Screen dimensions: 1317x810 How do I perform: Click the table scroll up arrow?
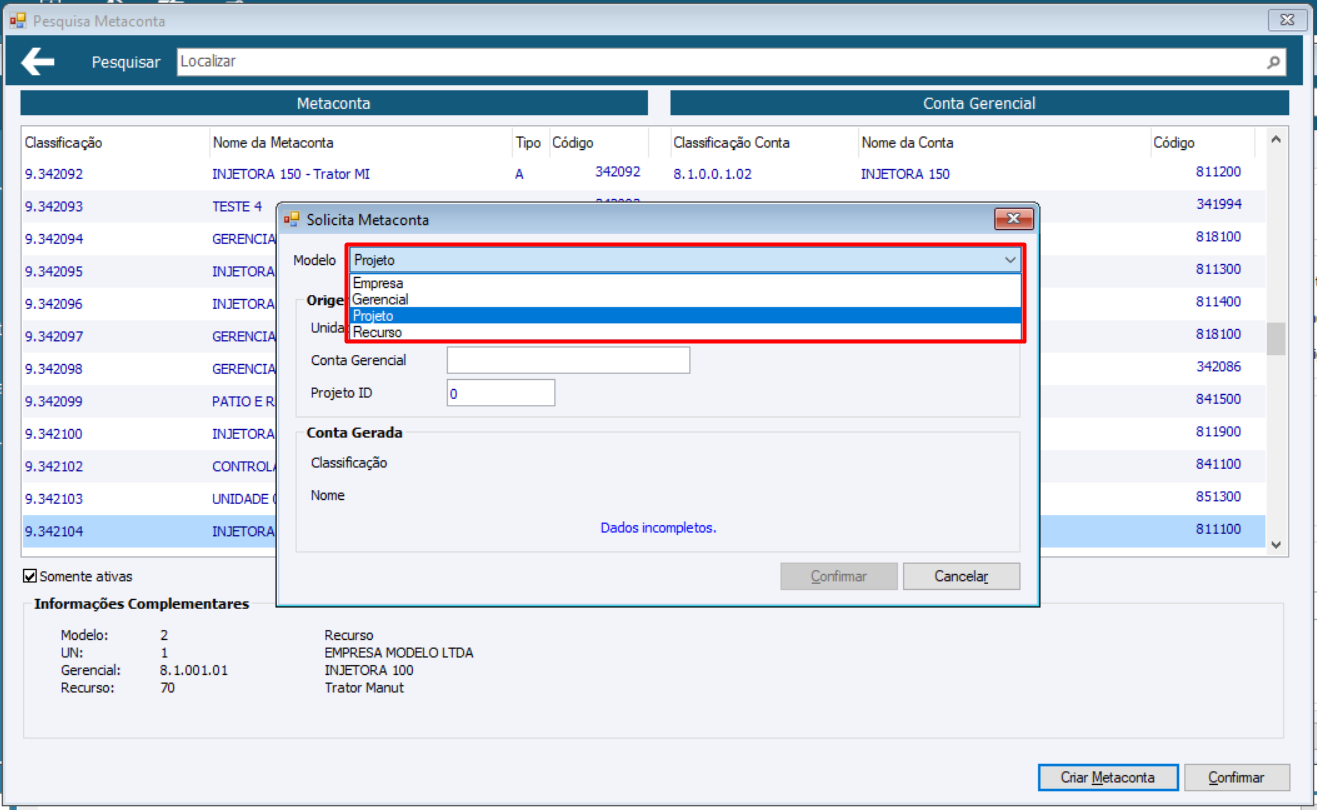[1276, 140]
